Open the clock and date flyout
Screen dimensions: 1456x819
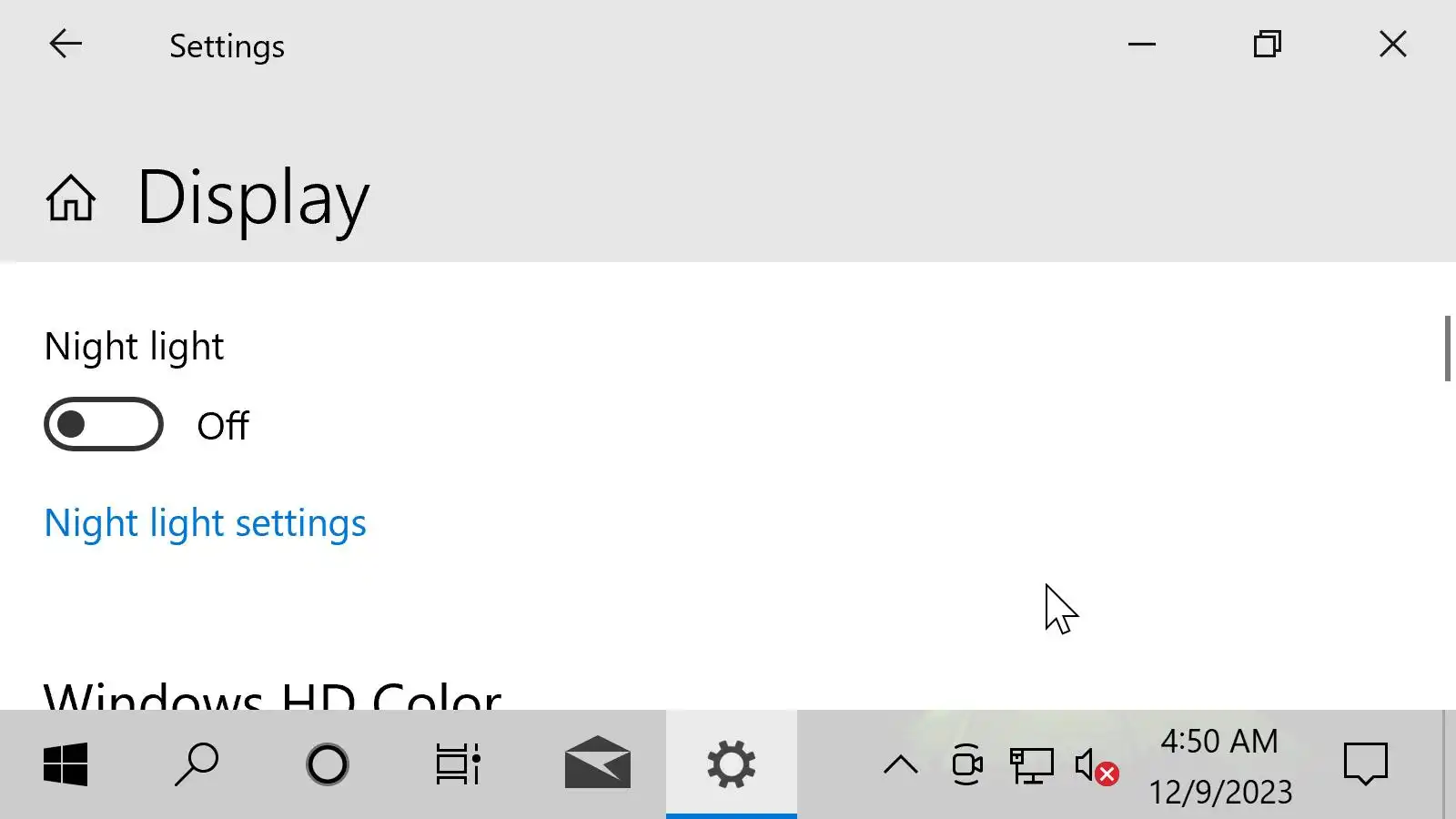(1219, 765)
